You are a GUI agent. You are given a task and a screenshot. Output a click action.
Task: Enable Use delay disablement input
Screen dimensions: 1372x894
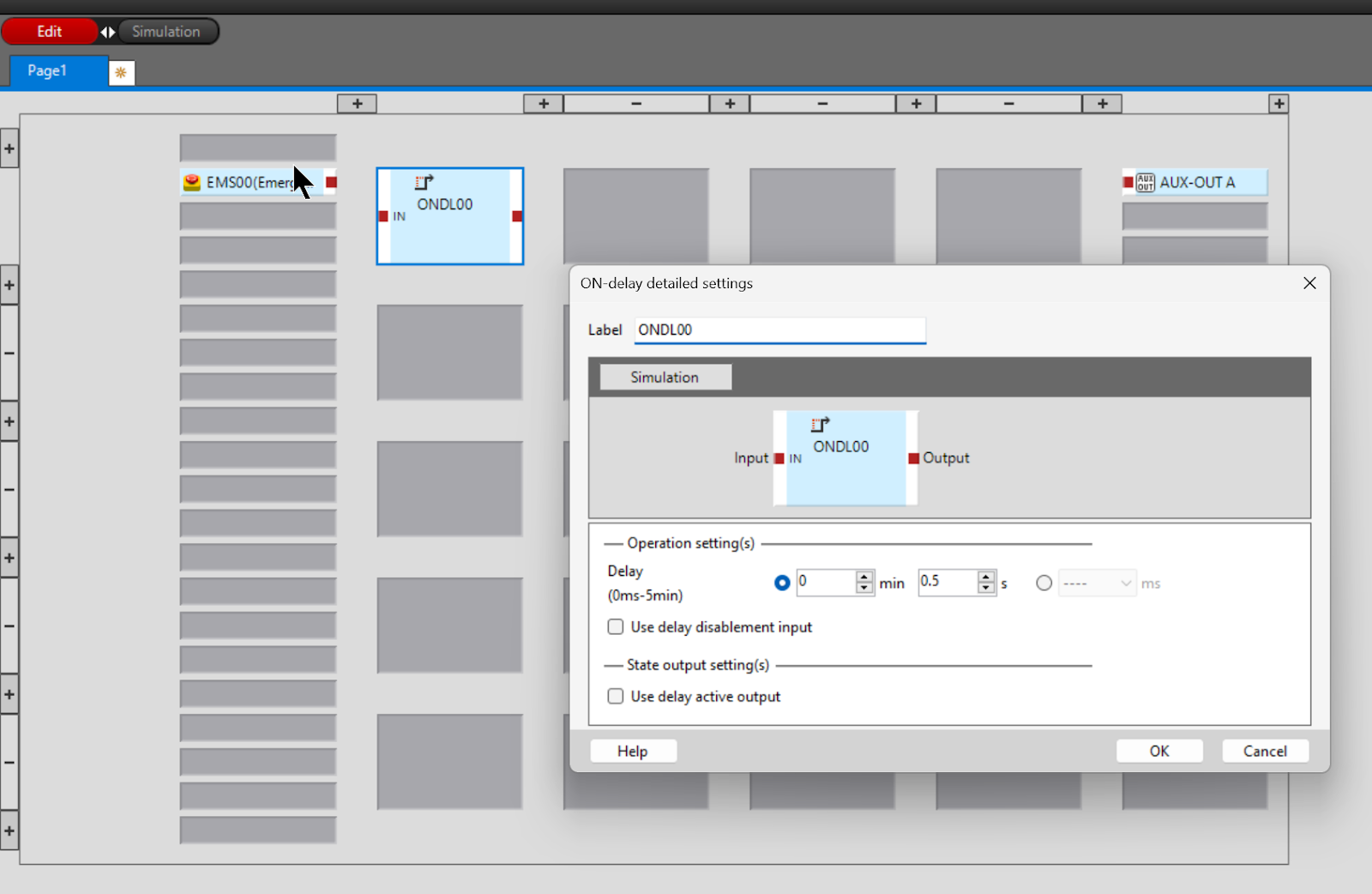616,626
